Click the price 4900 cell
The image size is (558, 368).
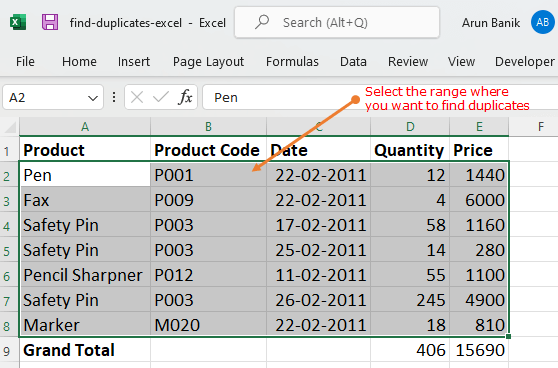click(479, 300)
